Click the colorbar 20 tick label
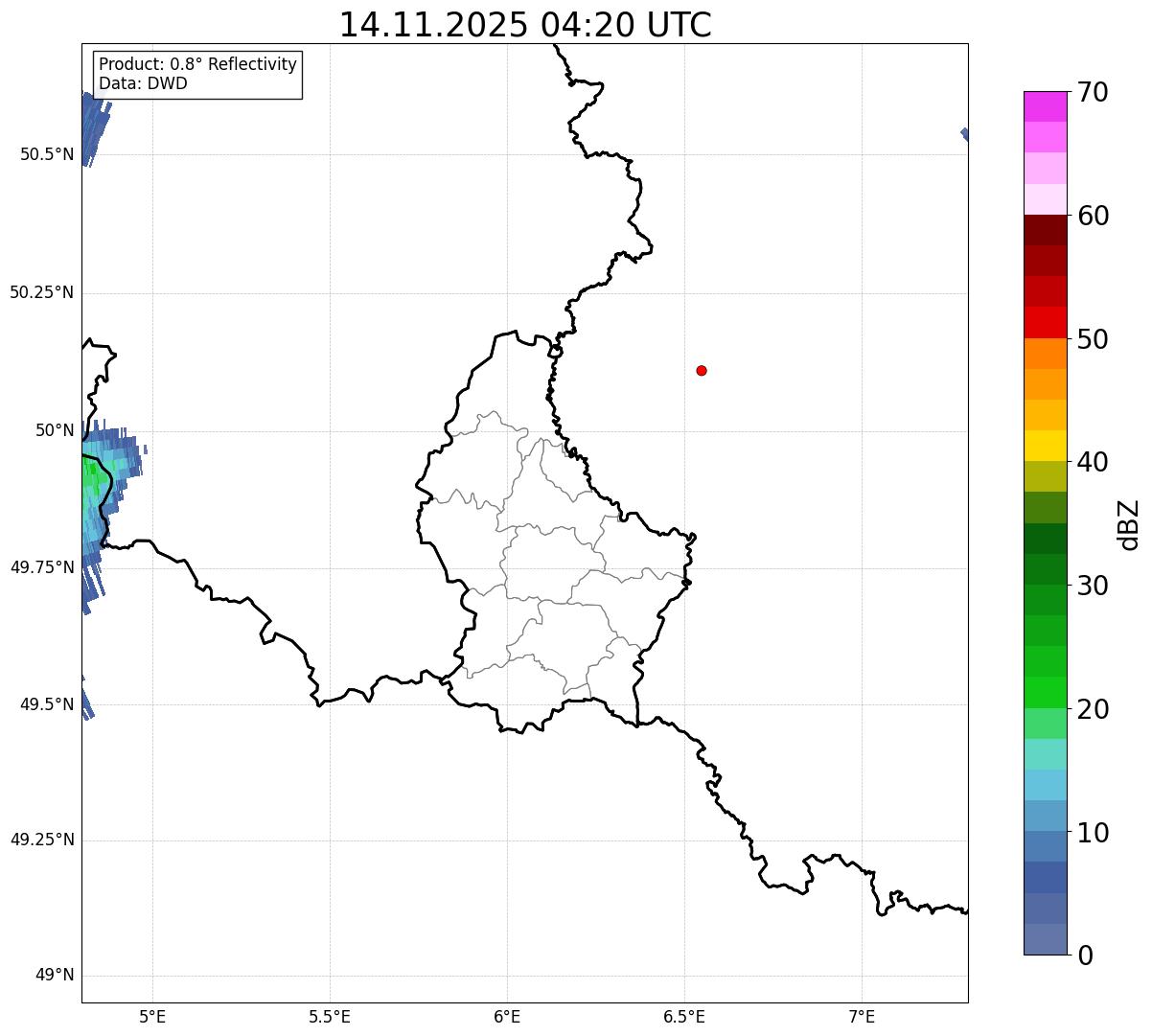Screen dimensions: 1152x1036 [x=1093, y=709]
